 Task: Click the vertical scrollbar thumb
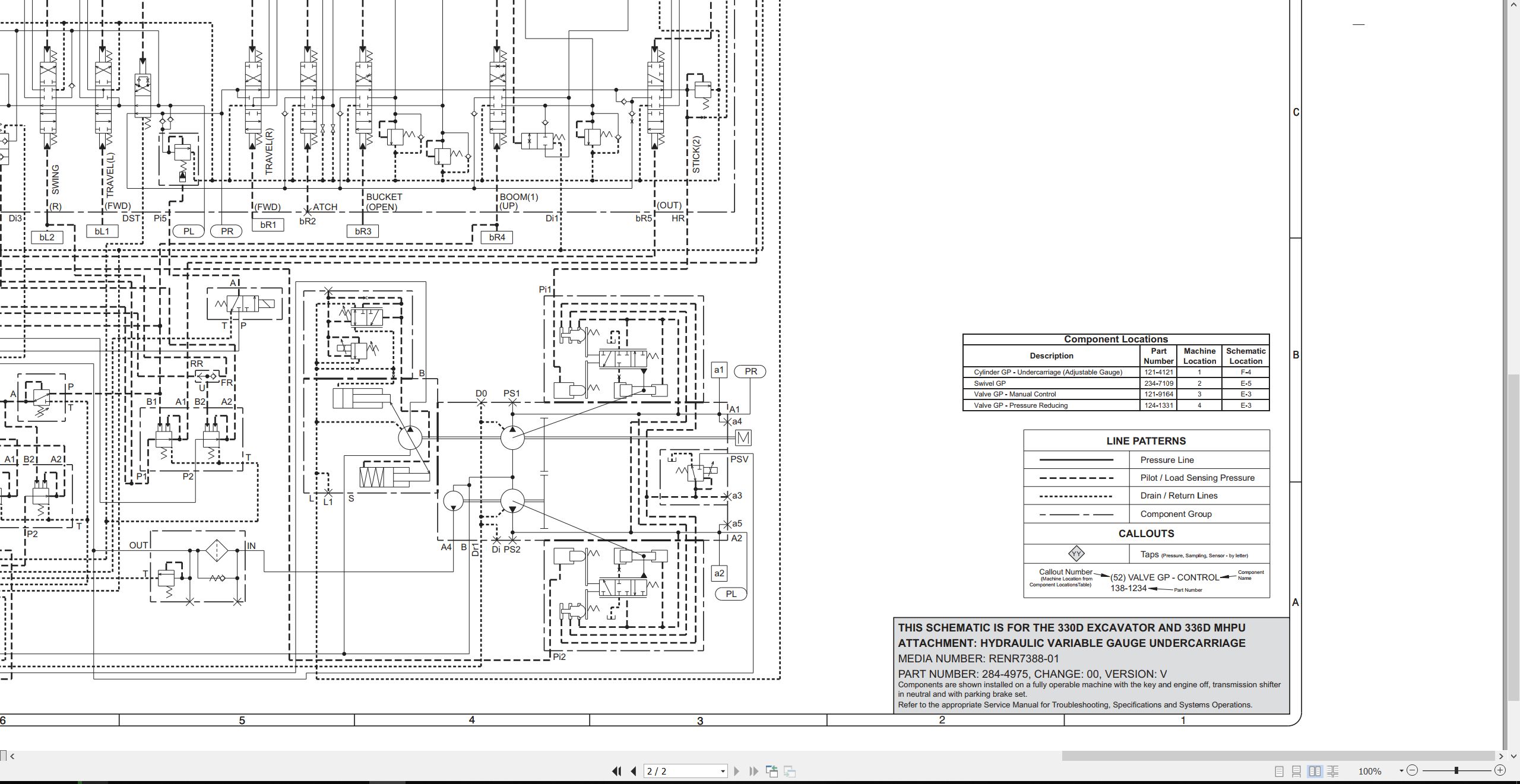[1513, 538]
